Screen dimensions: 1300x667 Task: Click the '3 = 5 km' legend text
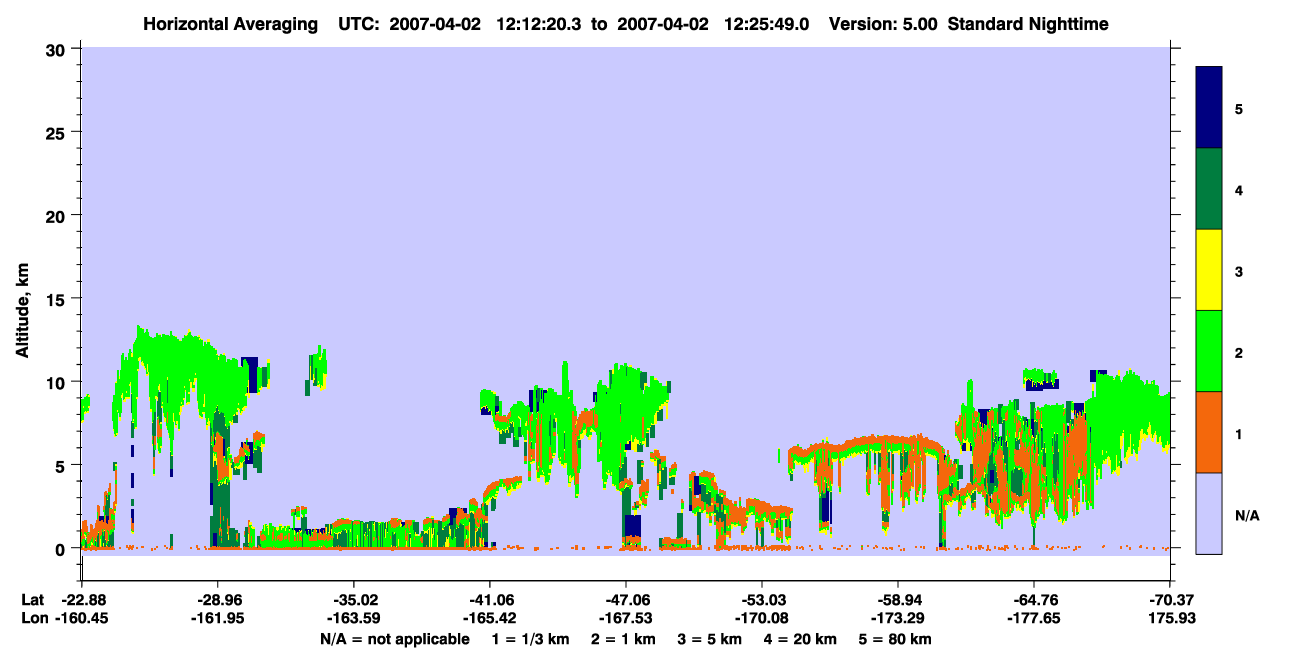click(x=709, y=639)
